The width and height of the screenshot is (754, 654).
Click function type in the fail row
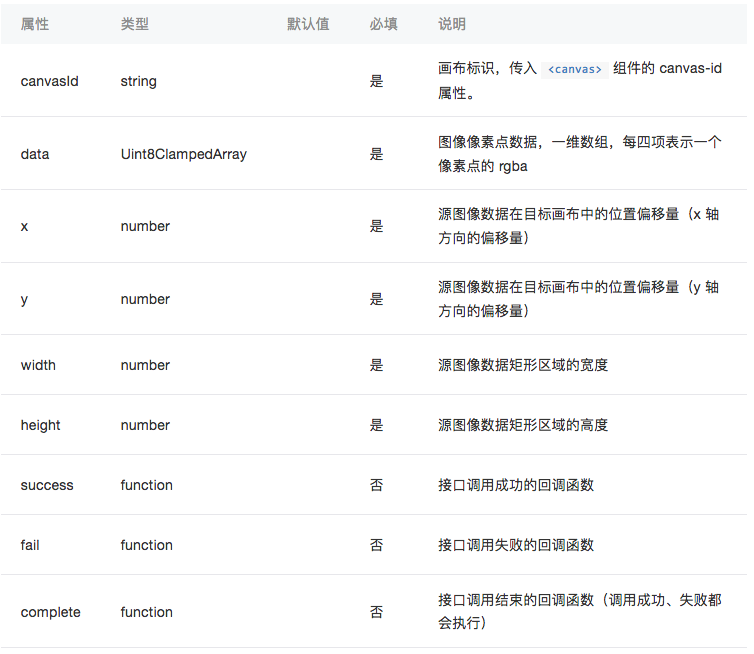[x=147, y=545]
